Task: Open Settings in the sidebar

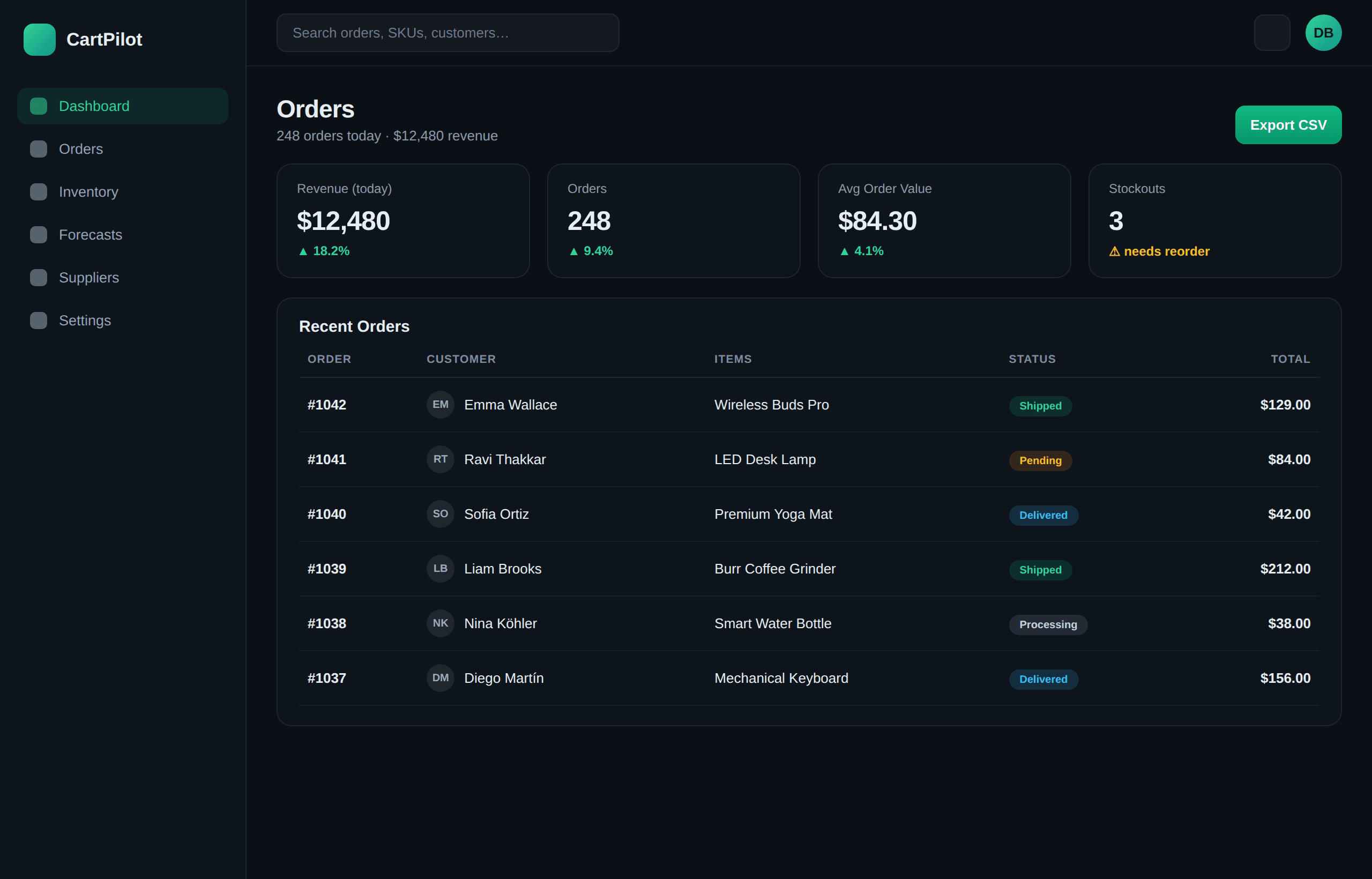Action: pos(123,320)
